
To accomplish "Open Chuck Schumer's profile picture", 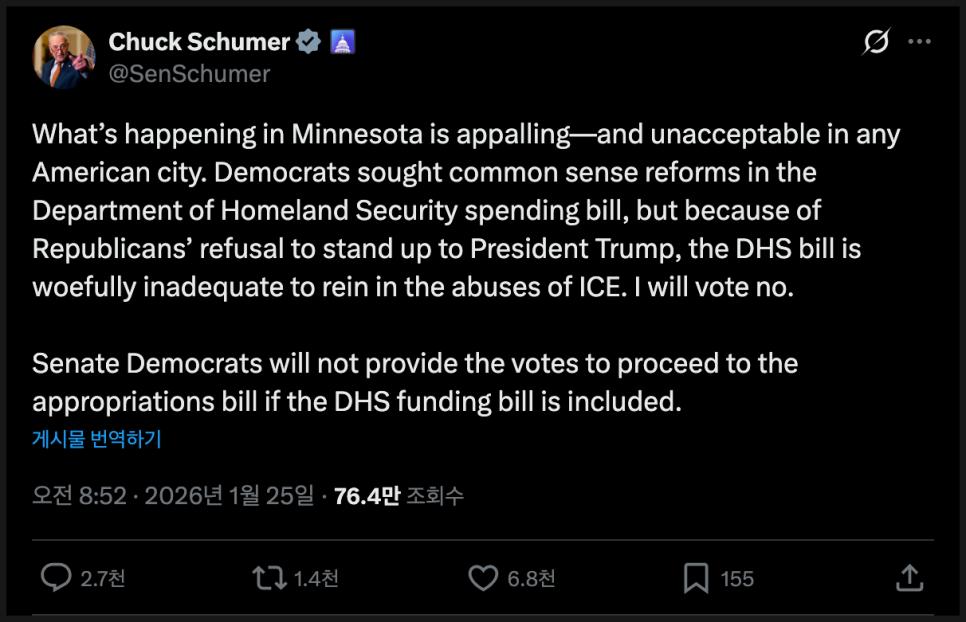I will (64, 57).
